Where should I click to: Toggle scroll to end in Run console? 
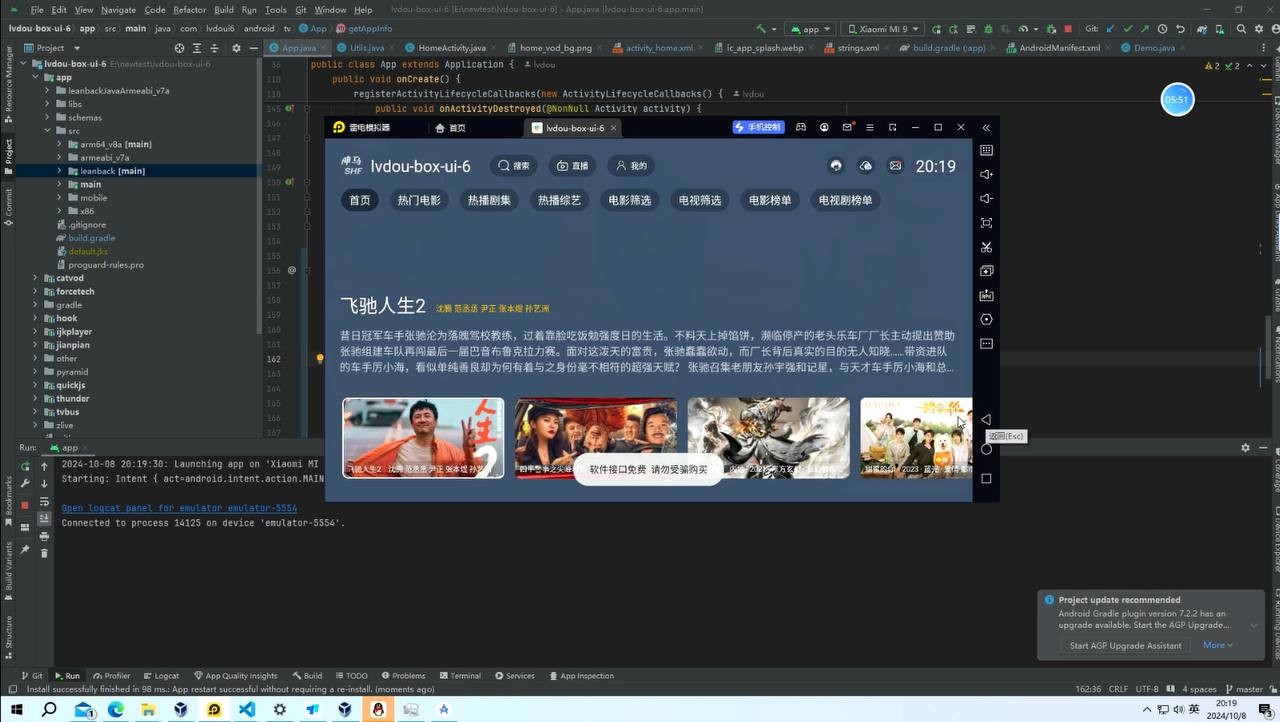[44, 518]
